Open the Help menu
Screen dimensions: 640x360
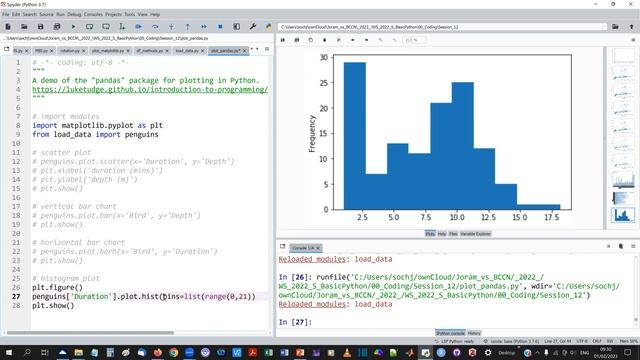click(x=155, y=14)
